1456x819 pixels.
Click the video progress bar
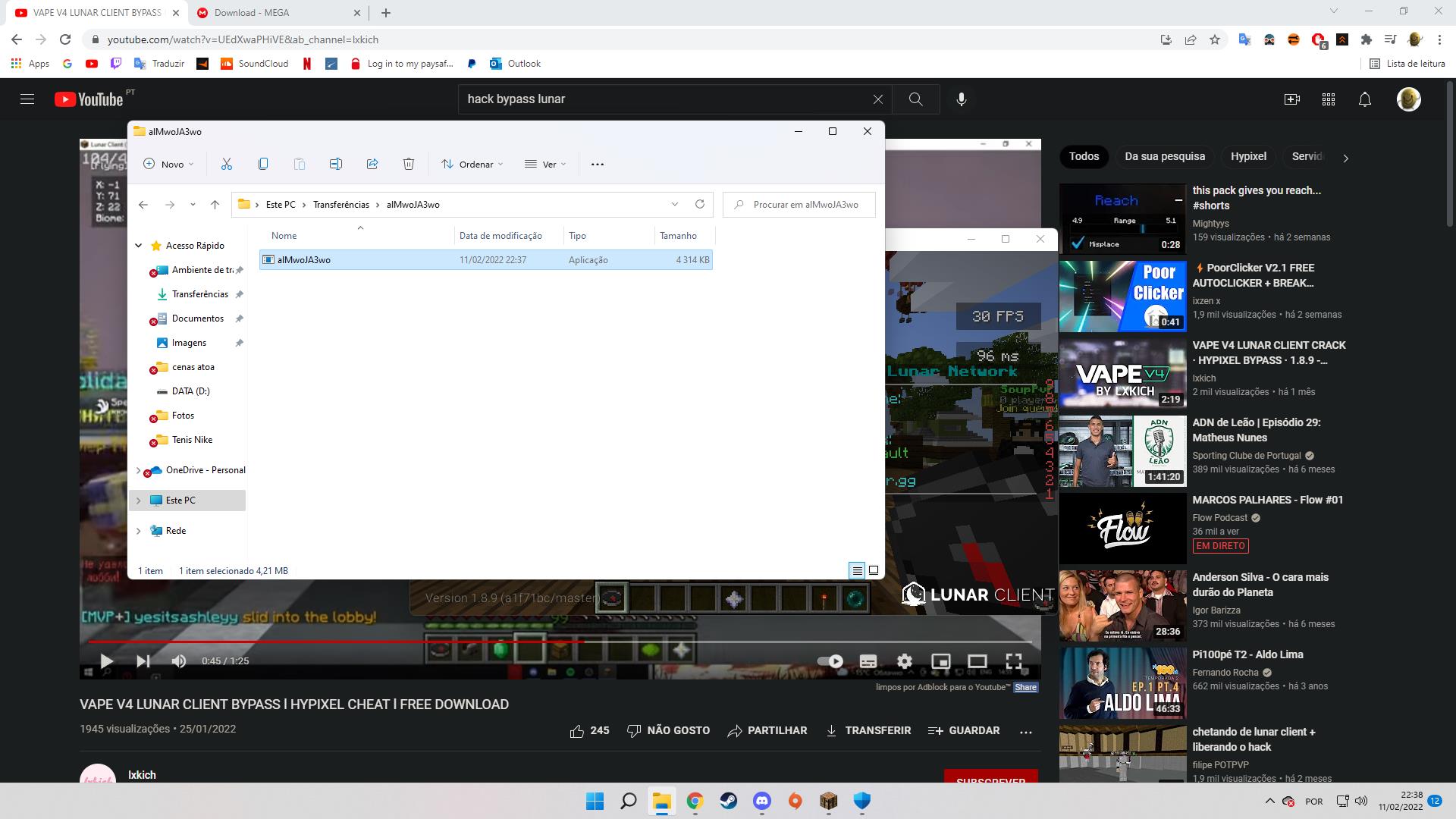coord(682,642)
